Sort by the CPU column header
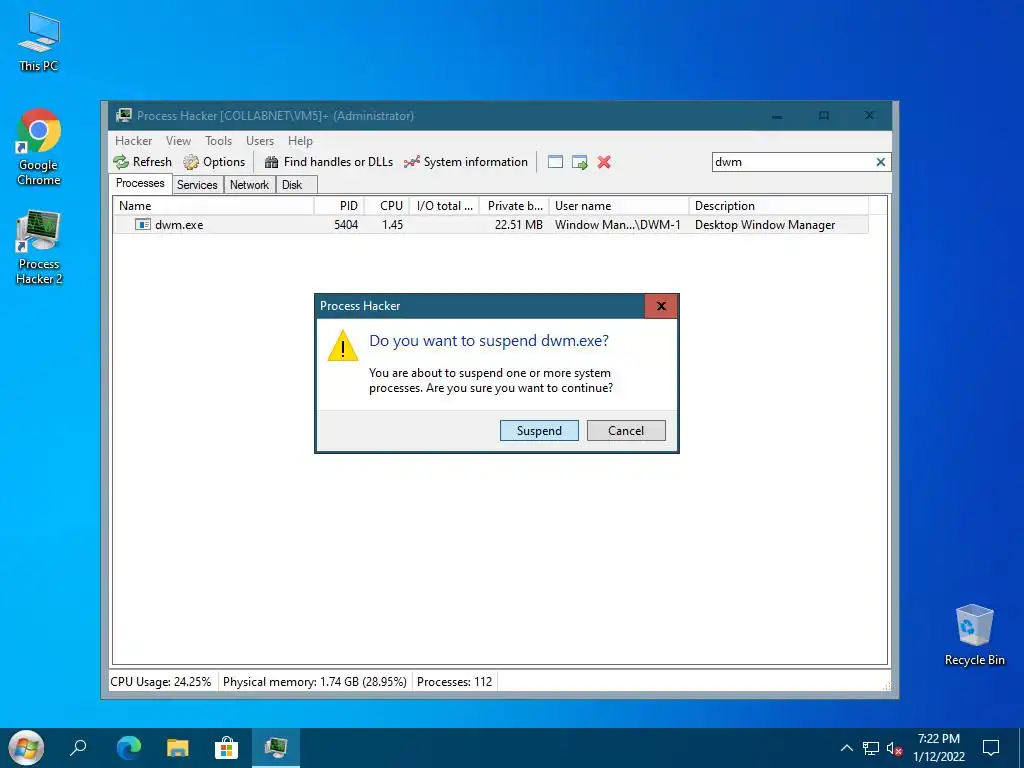Screen dimensions: 1024x768 pos(387,206)
